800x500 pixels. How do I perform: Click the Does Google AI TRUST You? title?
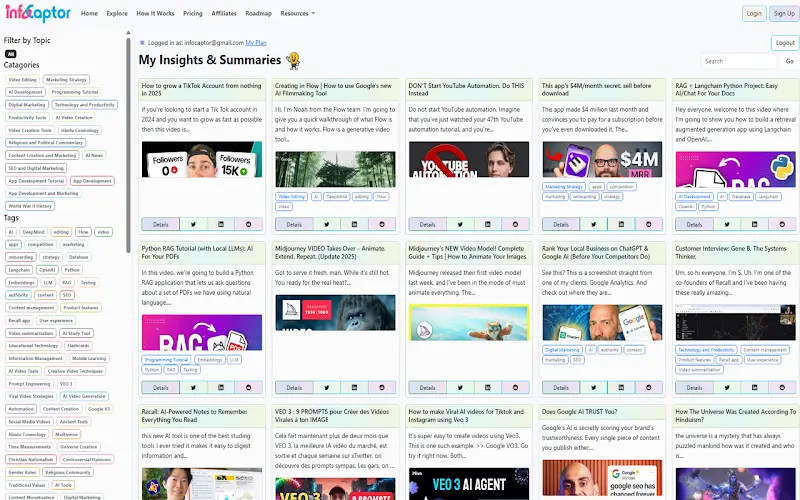point(579,412)
